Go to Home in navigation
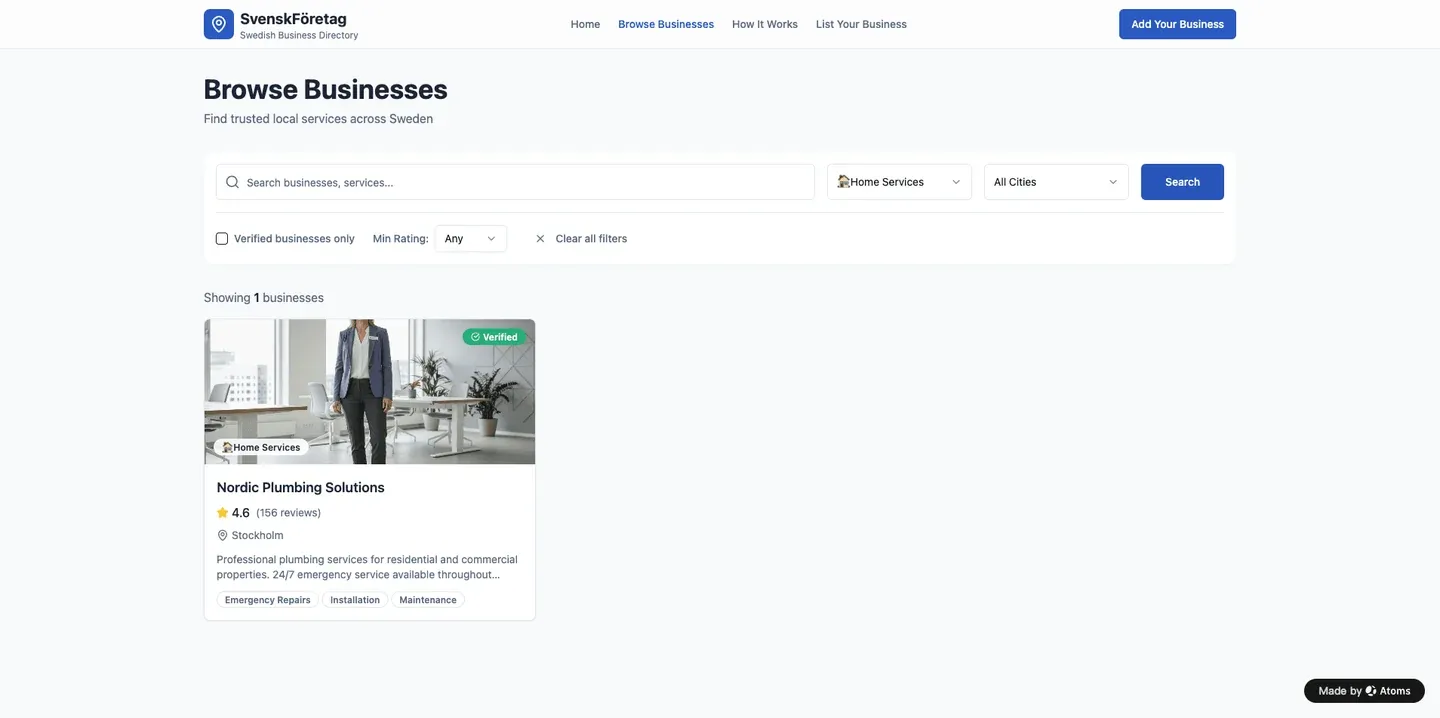Image resolution: width=1440 pixels, height=718 pixels. tap(585, 24)
